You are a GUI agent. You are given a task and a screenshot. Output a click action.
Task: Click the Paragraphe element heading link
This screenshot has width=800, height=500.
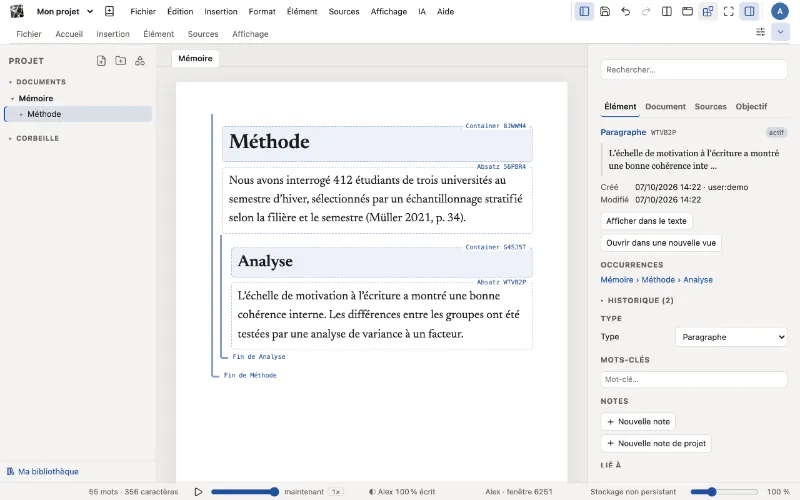point(623,132)
